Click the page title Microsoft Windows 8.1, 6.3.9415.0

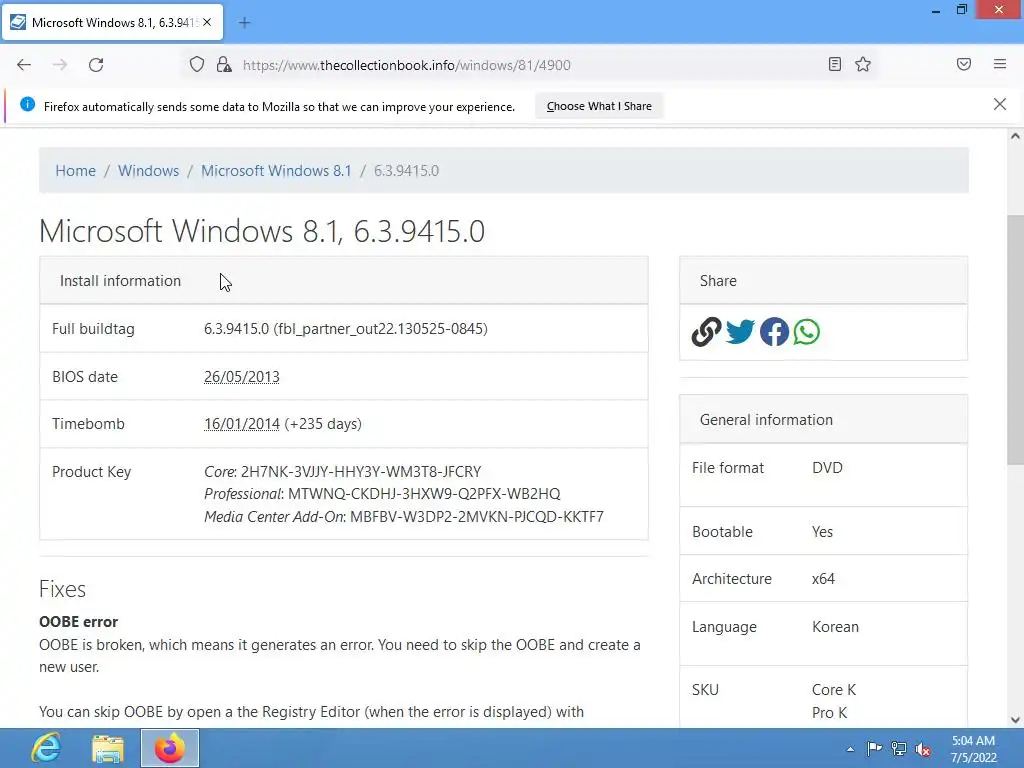click(262, 231)
